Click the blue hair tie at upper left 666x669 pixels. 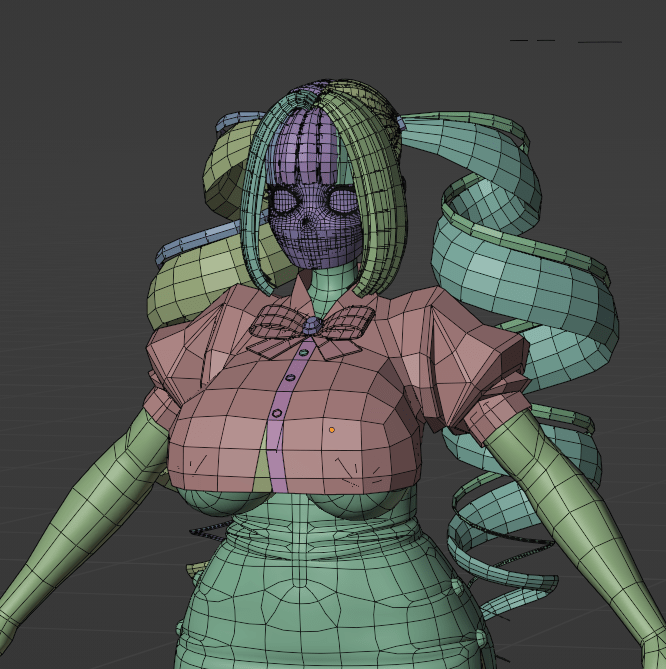click(234, 123)
